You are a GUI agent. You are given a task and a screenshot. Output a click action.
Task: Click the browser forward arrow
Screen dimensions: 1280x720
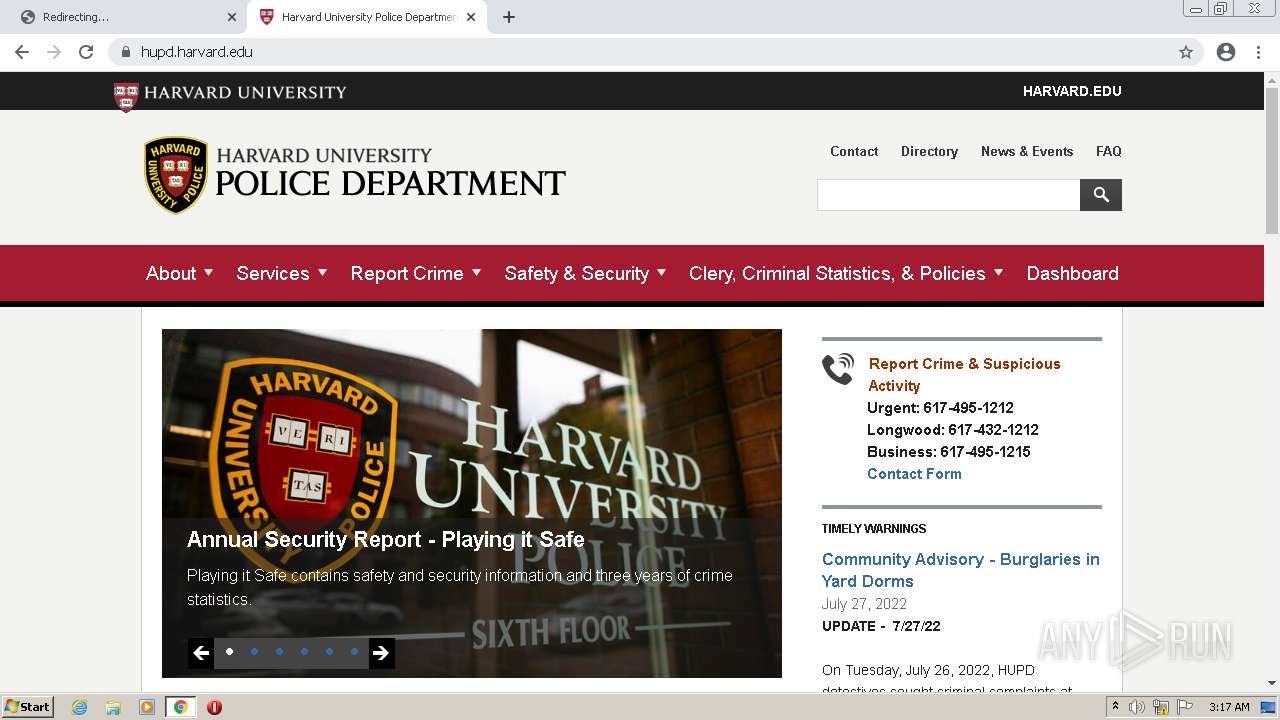point(54,52)
